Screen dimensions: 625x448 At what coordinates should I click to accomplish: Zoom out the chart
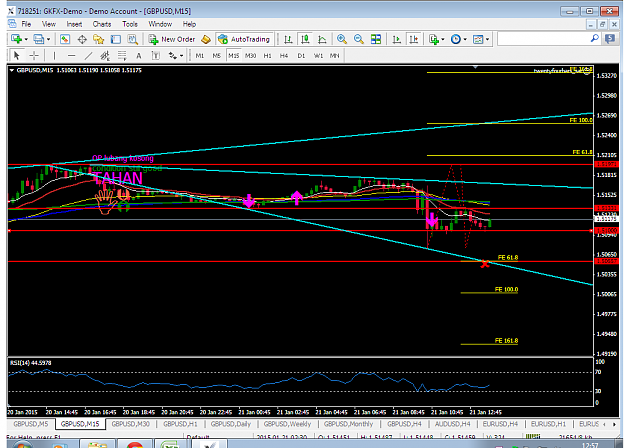pos(359,39)
